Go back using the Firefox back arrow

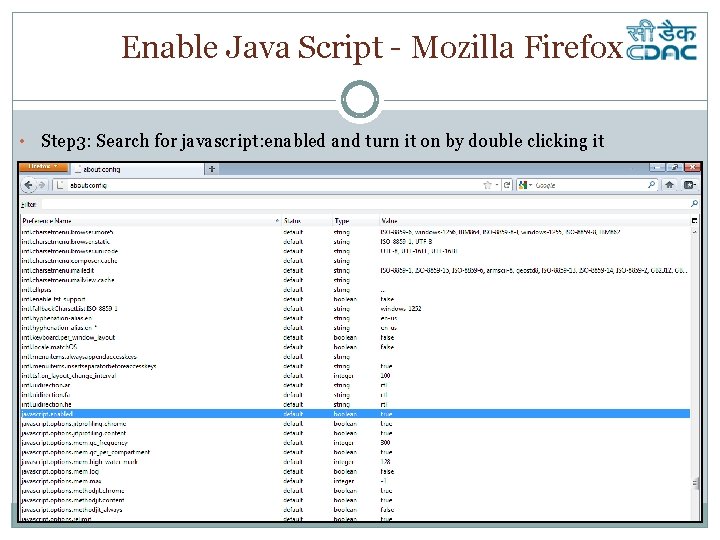point(28,185)
